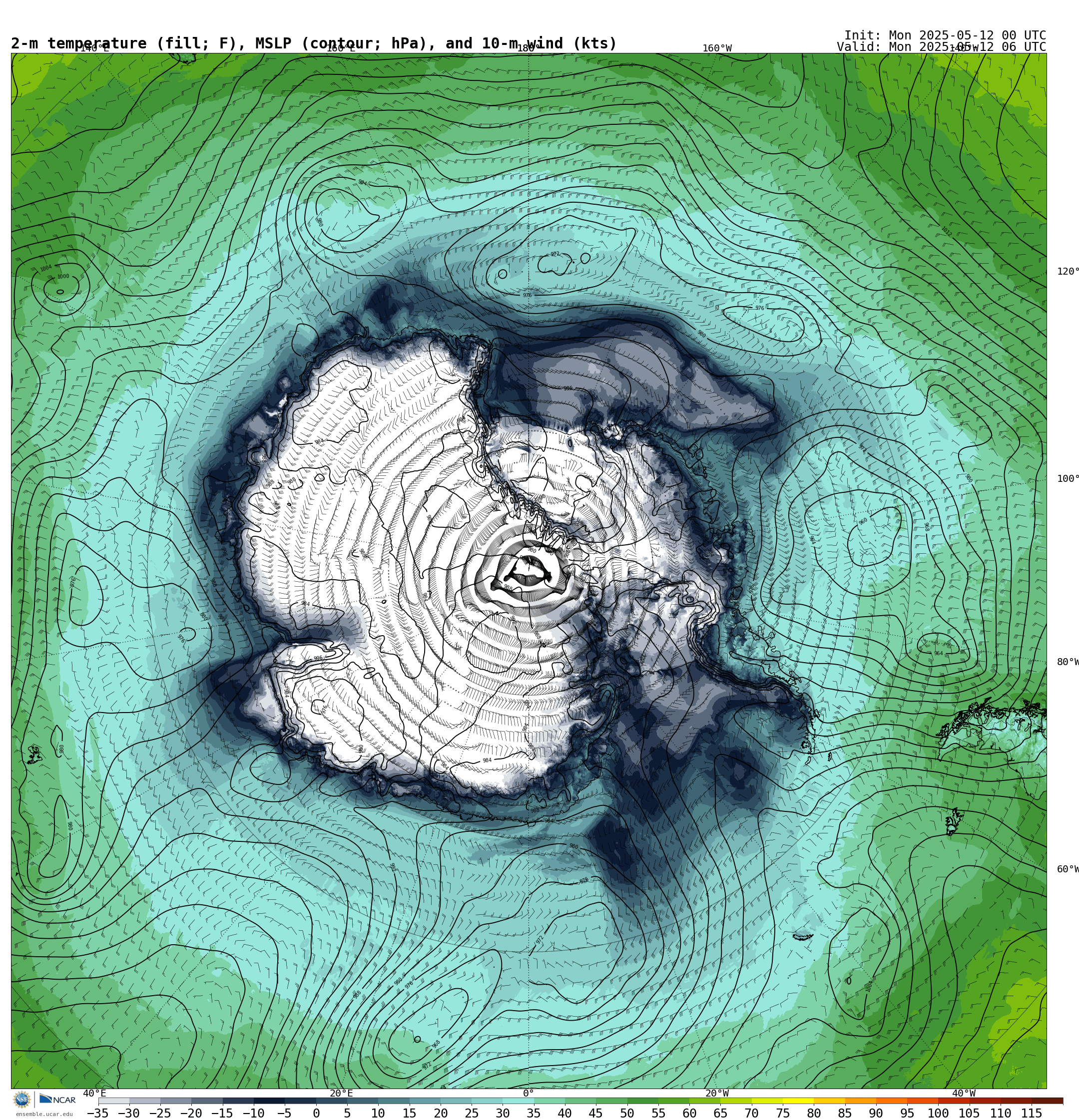The image size is (1079, 1120).
Task: Click the 10 colorbar tick label
Action: [378, 1113]
